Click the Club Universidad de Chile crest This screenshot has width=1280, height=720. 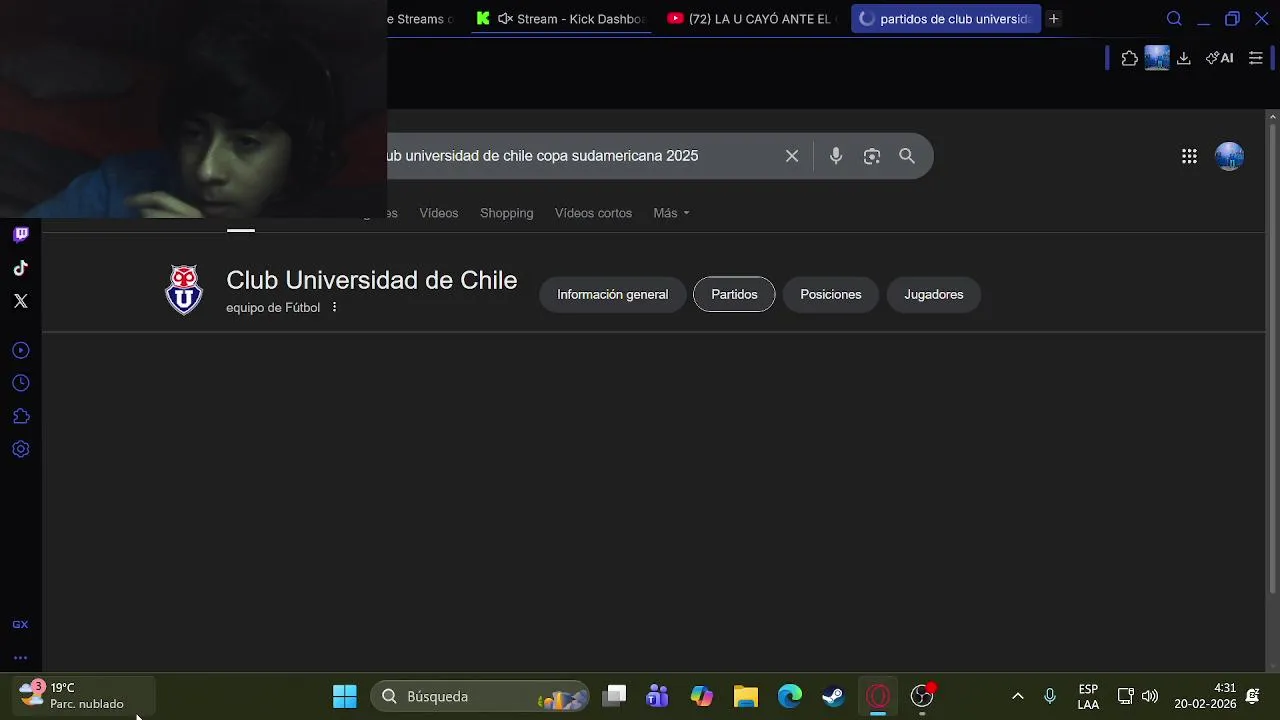(184, 290)
